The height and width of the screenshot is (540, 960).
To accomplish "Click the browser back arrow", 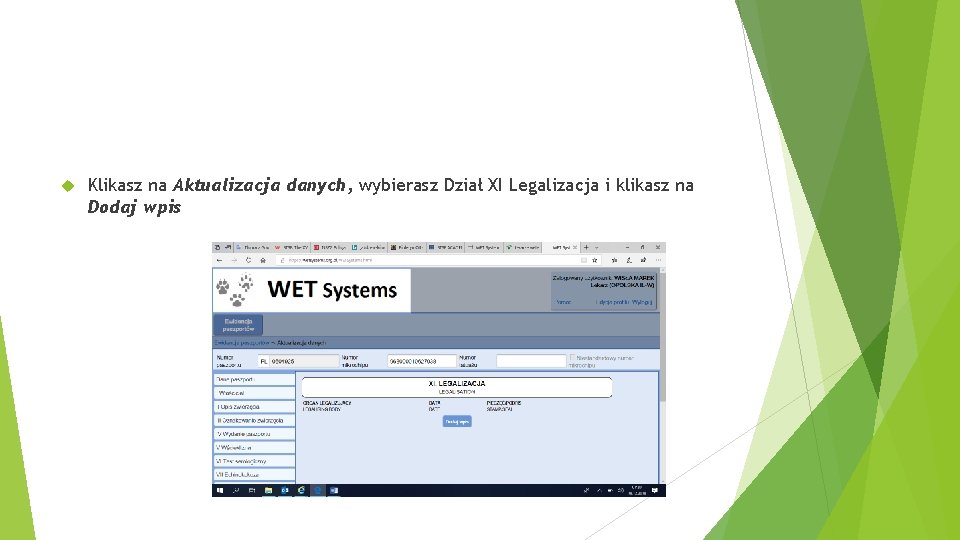I will pyautogui.click(x=220, y=260).
